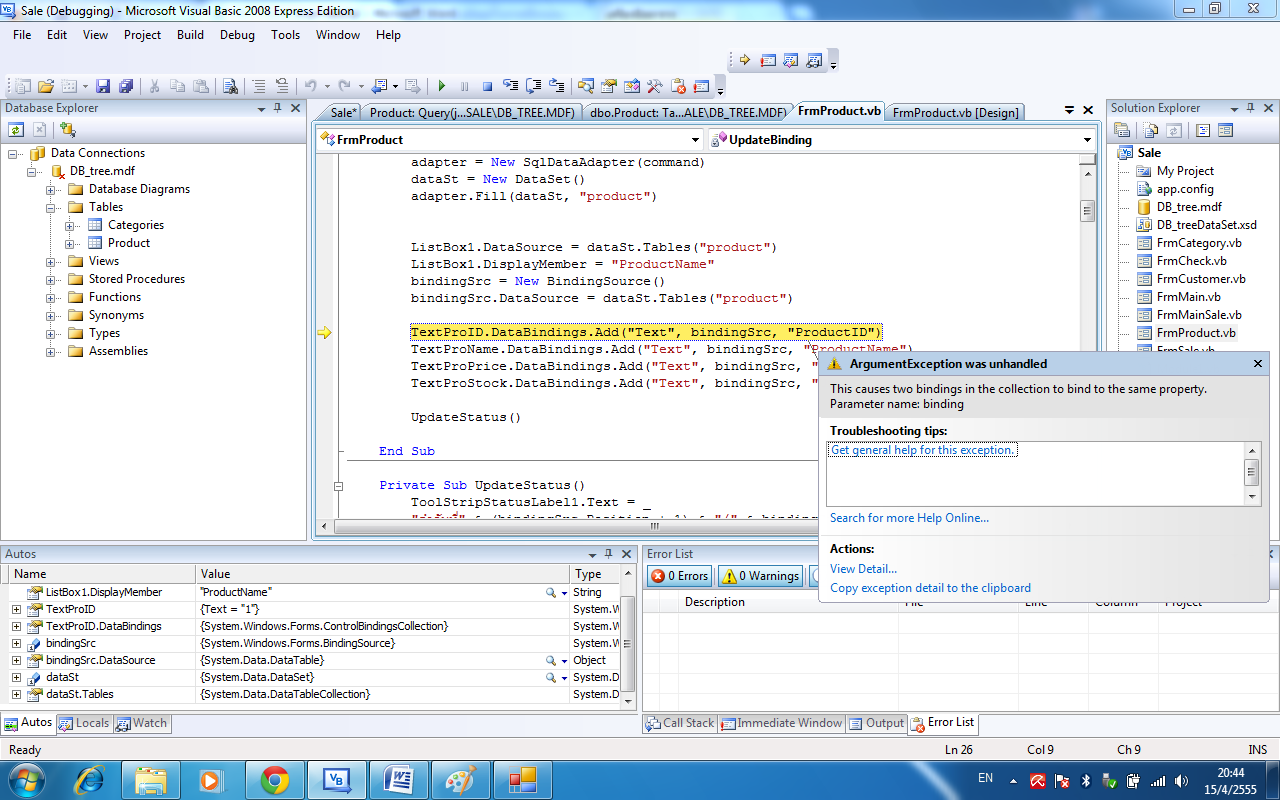Screen dimensions: 1280x800
Task: Click the Step Over debug icon
Action: point(533,86)
